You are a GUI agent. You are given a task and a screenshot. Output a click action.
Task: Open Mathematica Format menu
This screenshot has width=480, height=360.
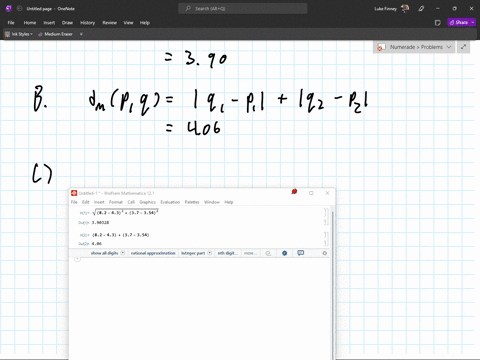pos(116,202)
